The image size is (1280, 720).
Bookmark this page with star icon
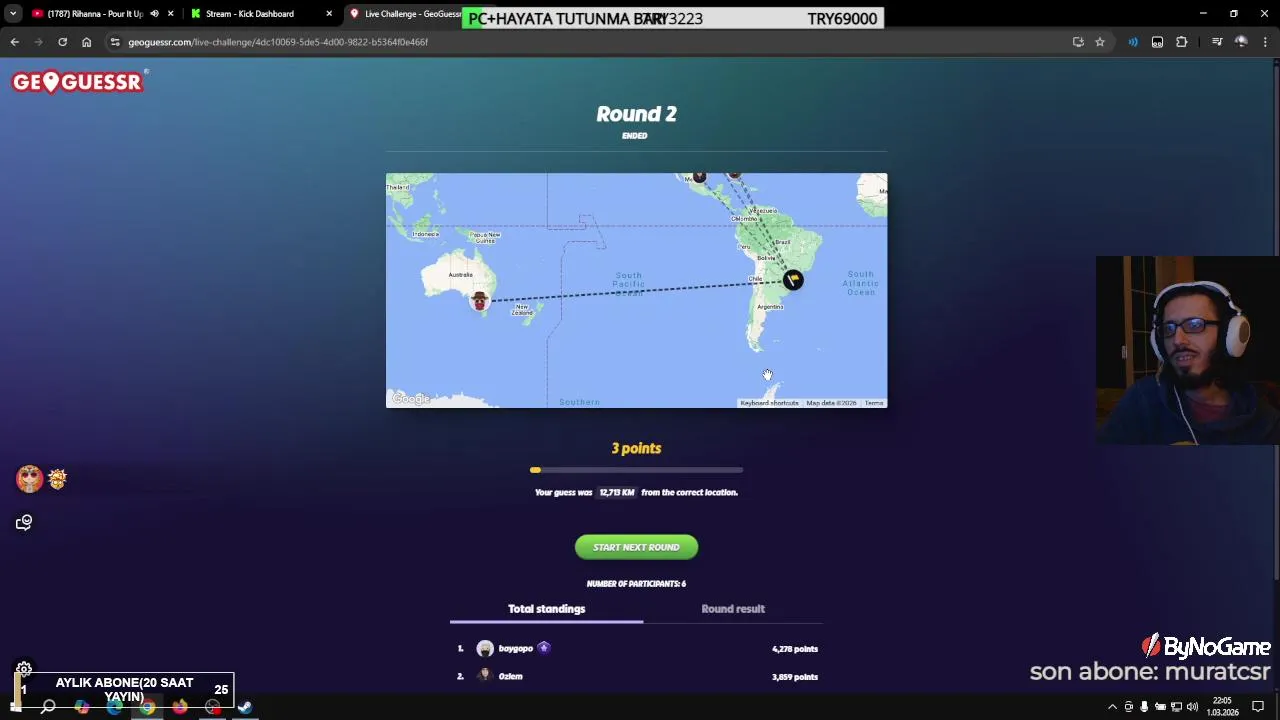(x=1100, y=42)
